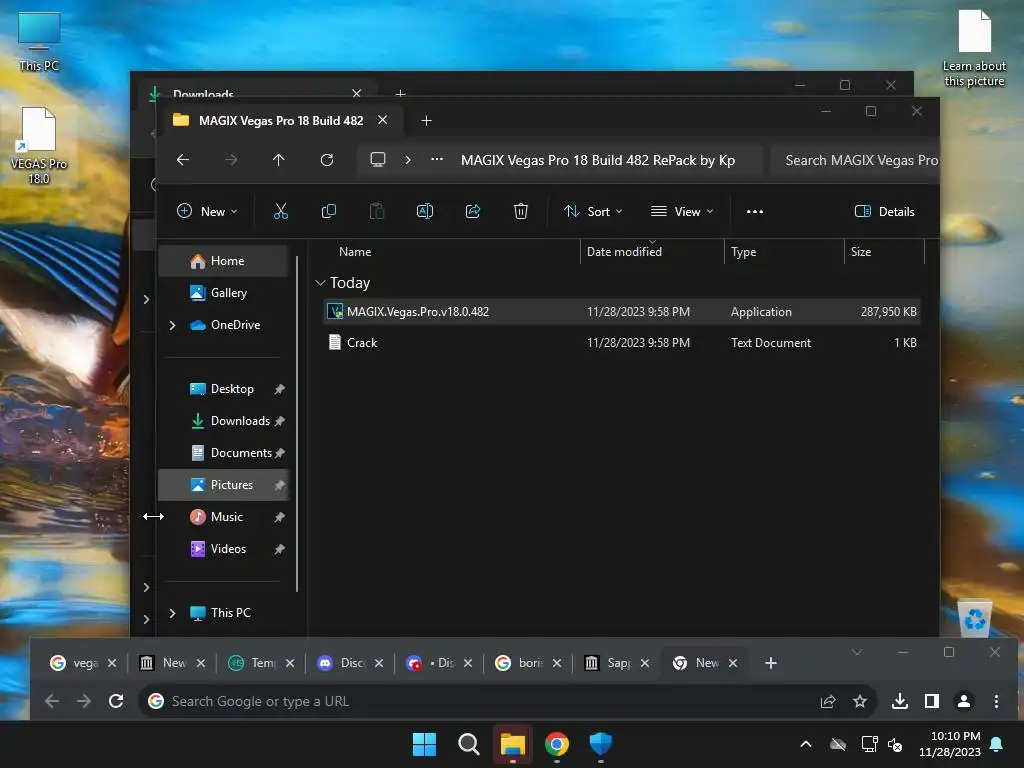Toggle Chrome side panel icon
1024x768 pixels.
click(x=932, y=701)
